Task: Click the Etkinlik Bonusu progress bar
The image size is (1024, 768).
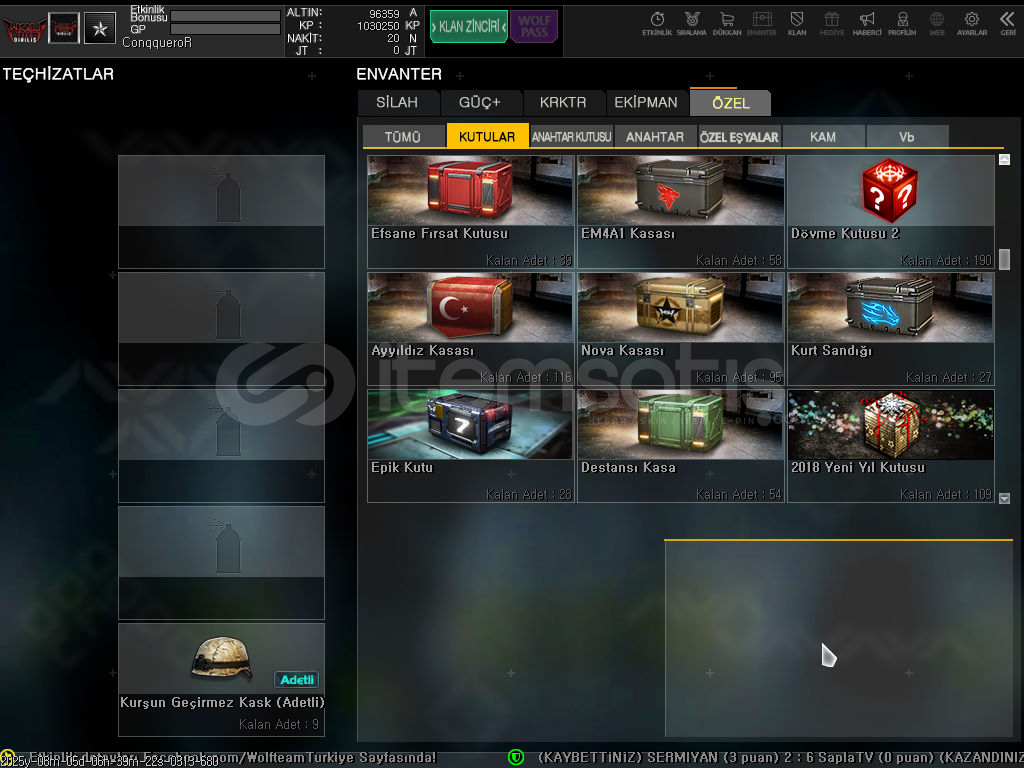Action: coord(225,16)
